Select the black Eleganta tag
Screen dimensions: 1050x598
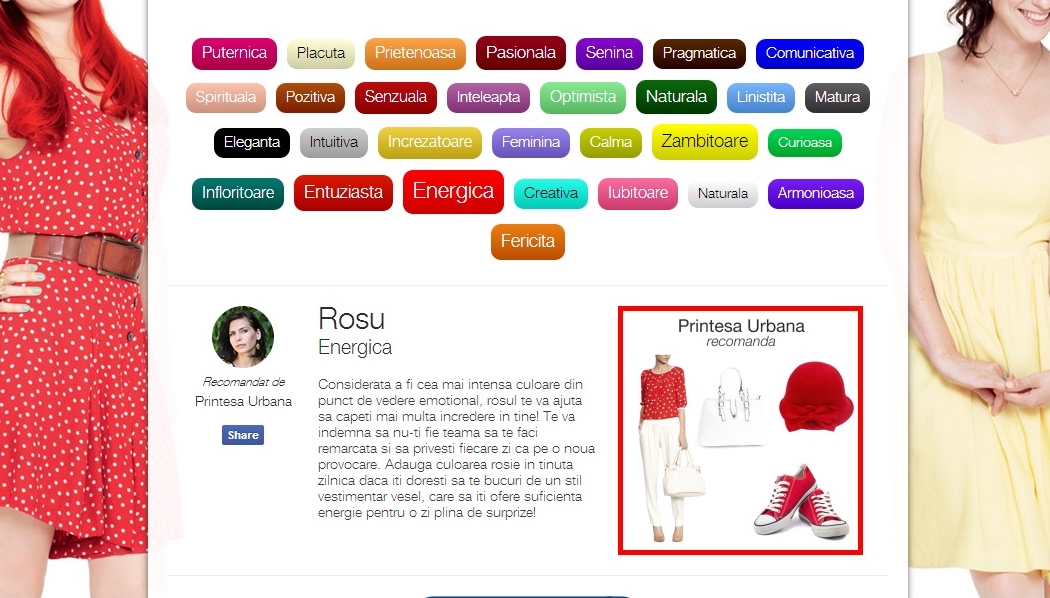[x=252, y=143]
